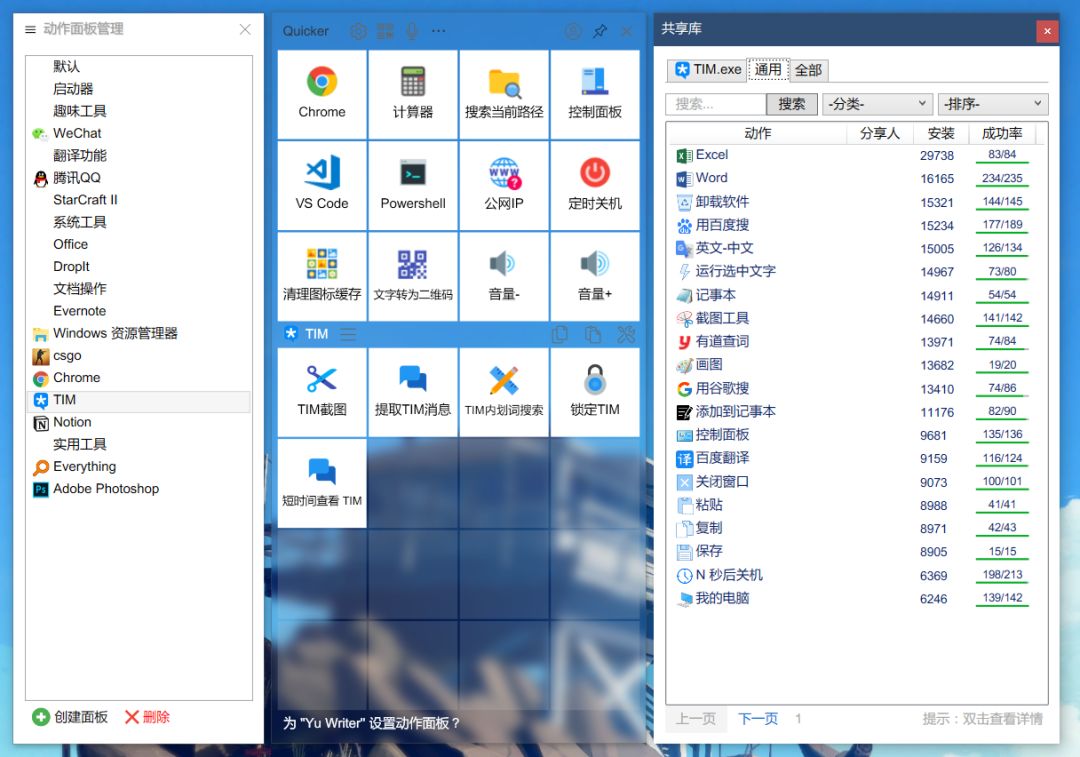Click the 搜索 button in 共享库
This screenshot has width=1080, height=757.
point(791,104)
